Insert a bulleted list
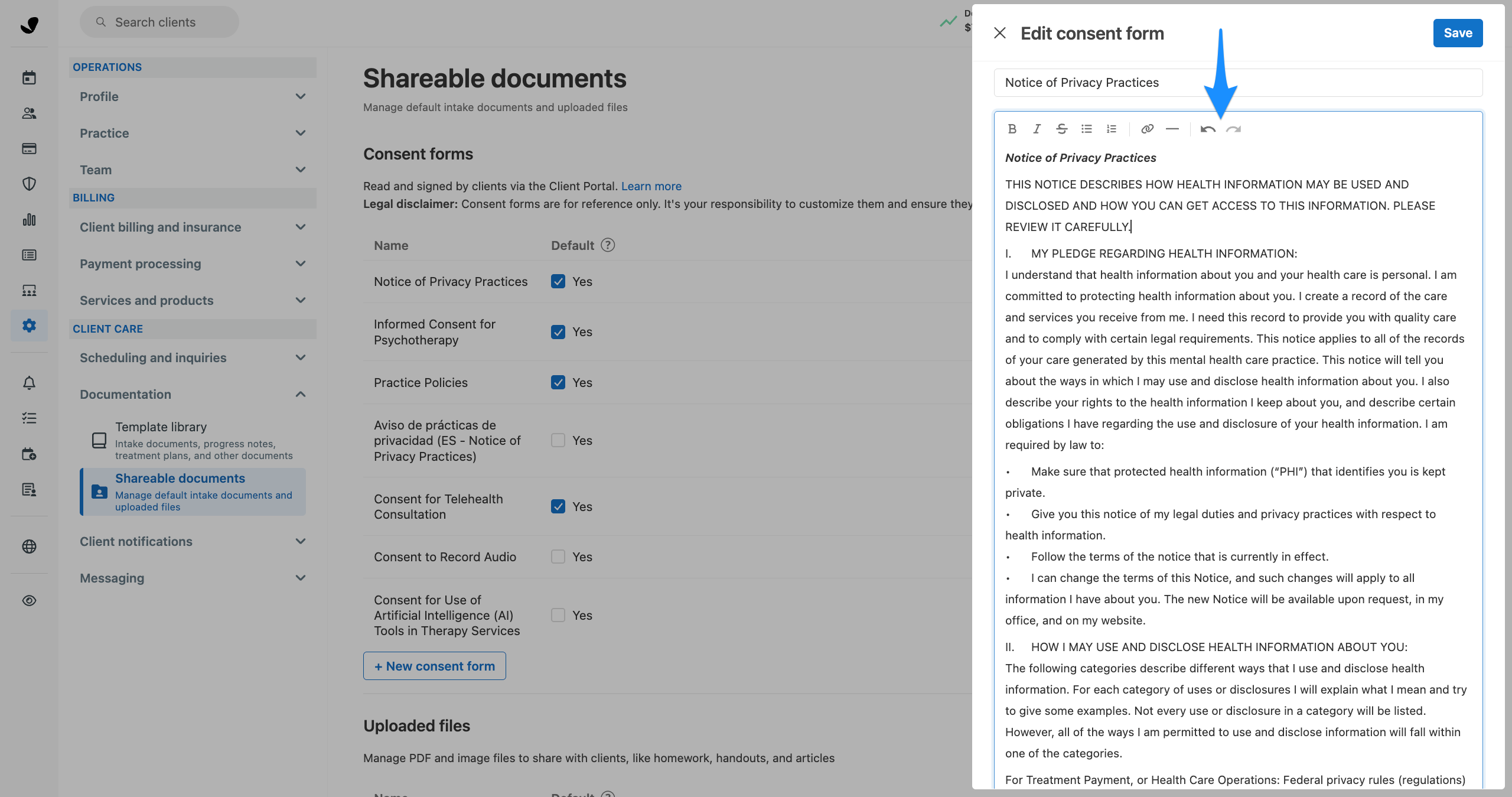Viewport: 1512px width, 797px height. [1086, 129]
